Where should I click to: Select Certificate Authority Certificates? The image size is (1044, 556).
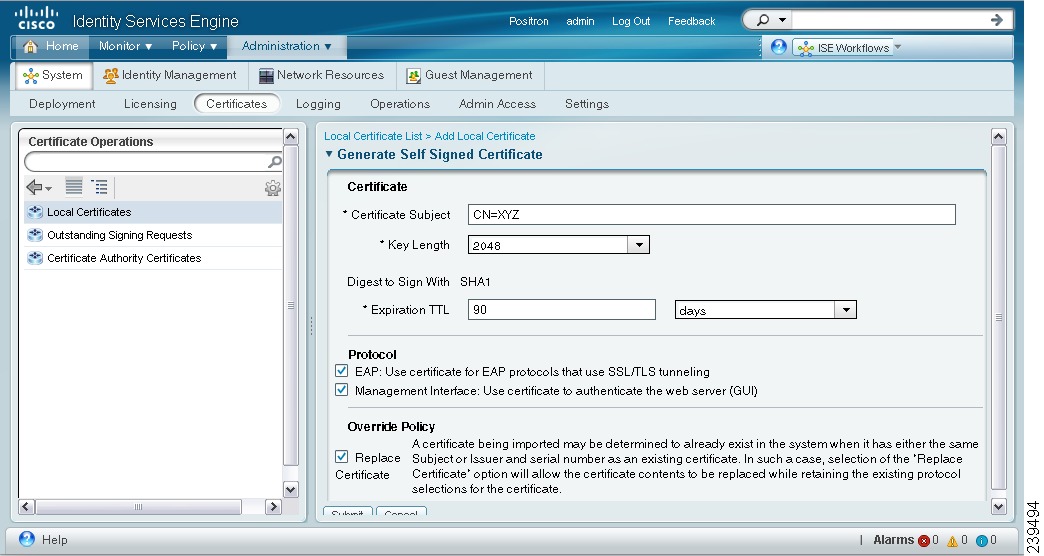(x=153, y=258)
